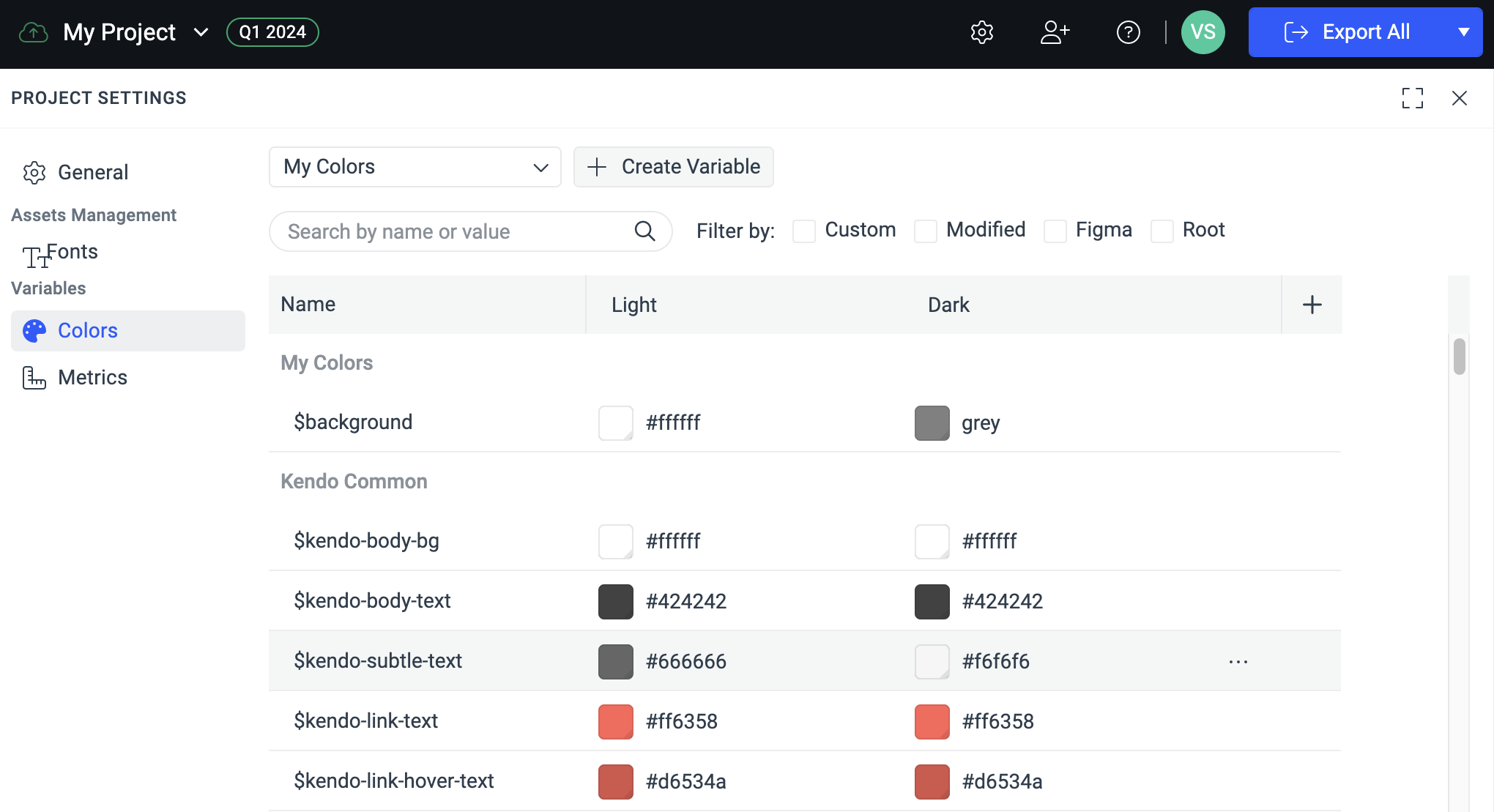Expand the project name dropdown in header
The width and height of the screenshot is (1494, 812).
(x=200, y=32)
